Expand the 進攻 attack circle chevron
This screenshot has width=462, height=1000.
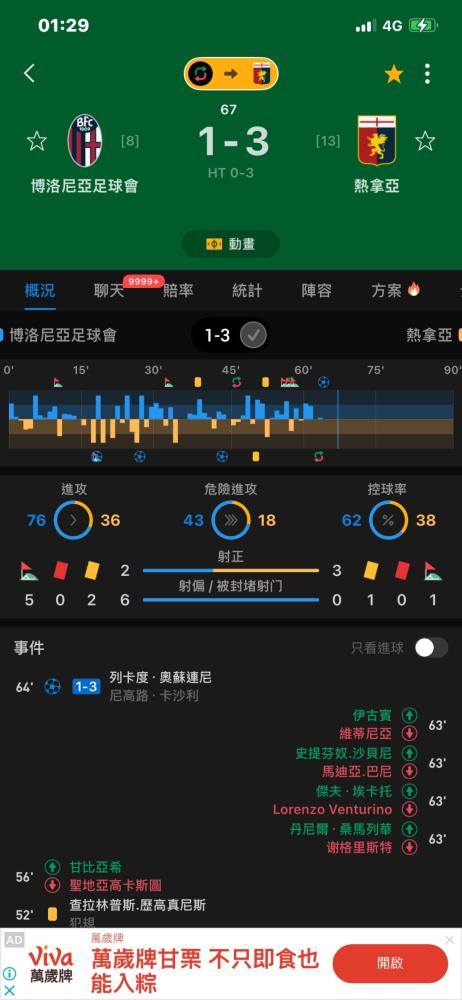(x=73, y=520)
